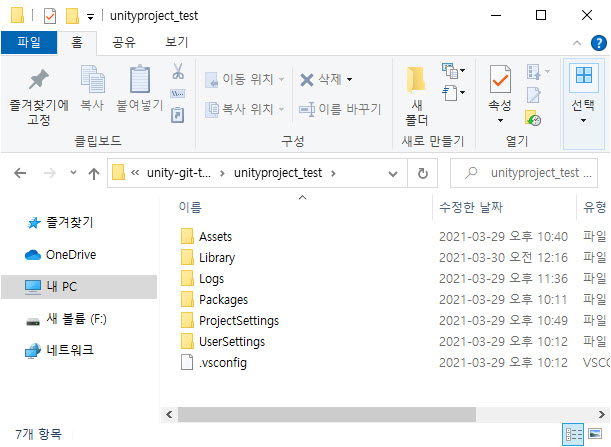Expand the 복사 위치 (Copy to) dropdown
The image size is (611, 447).
point(281,109)
